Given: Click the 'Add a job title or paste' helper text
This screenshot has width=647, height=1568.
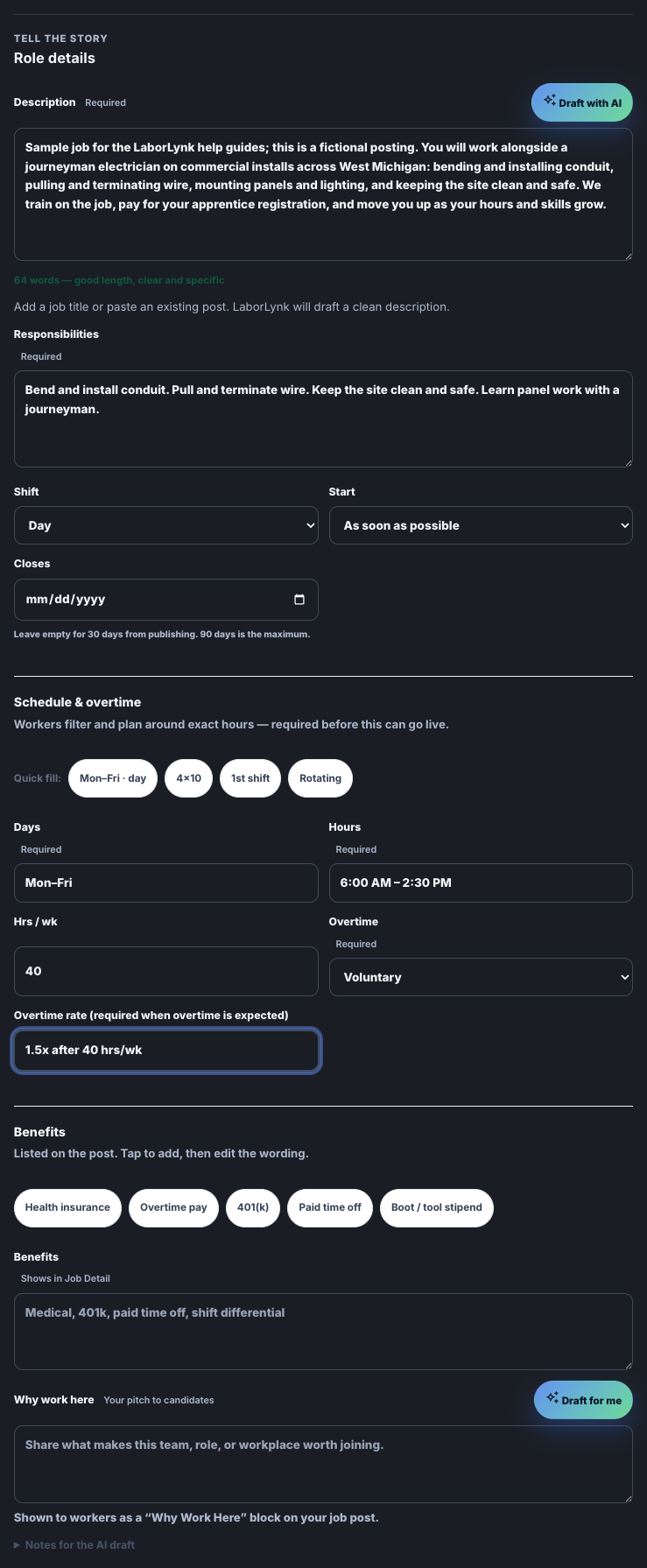Looking at the screenshot, I should (x=232, y=307).
